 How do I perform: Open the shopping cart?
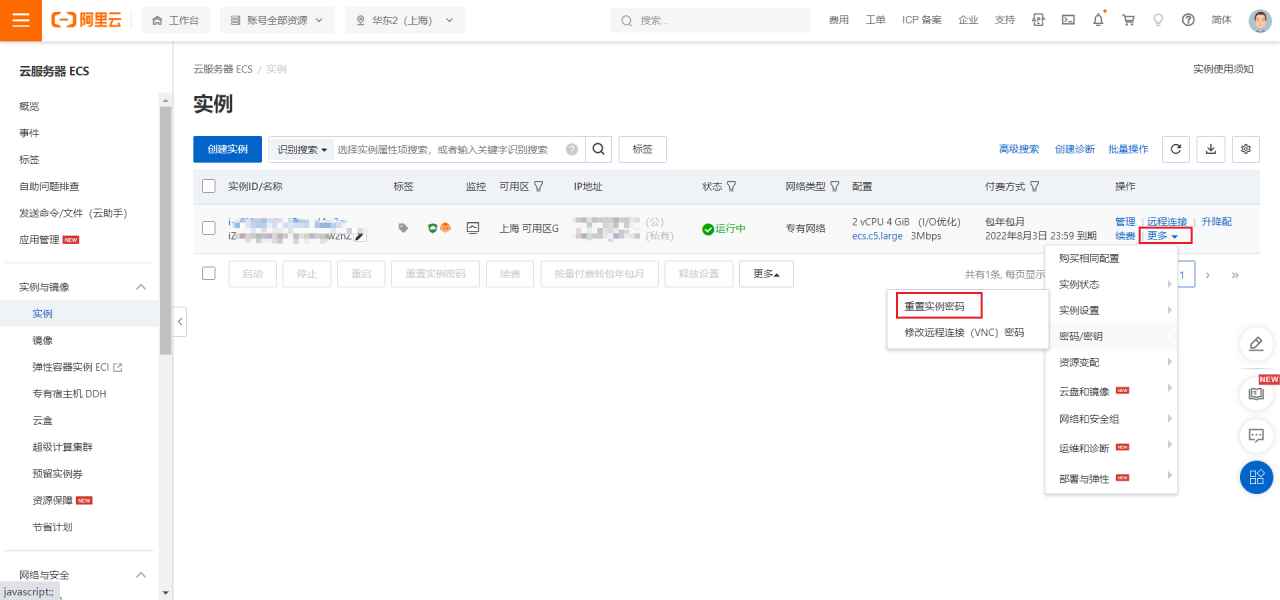tap(1130, 19)
